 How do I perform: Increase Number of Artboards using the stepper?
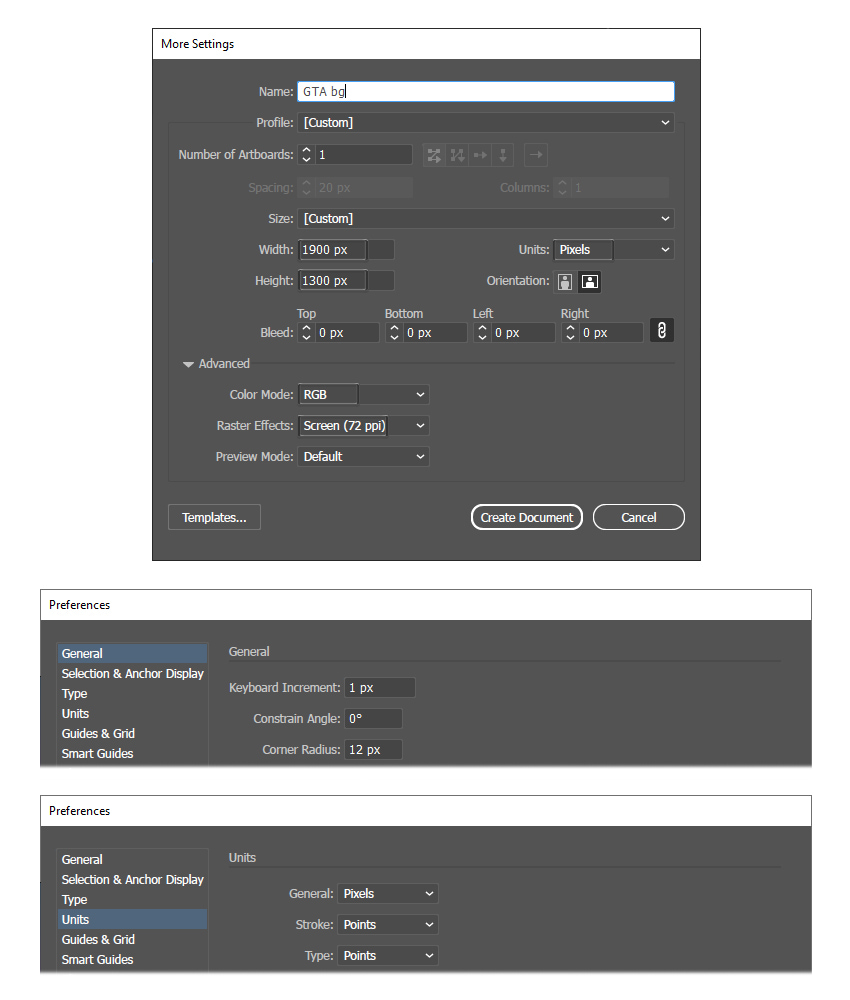click(306, 150)
